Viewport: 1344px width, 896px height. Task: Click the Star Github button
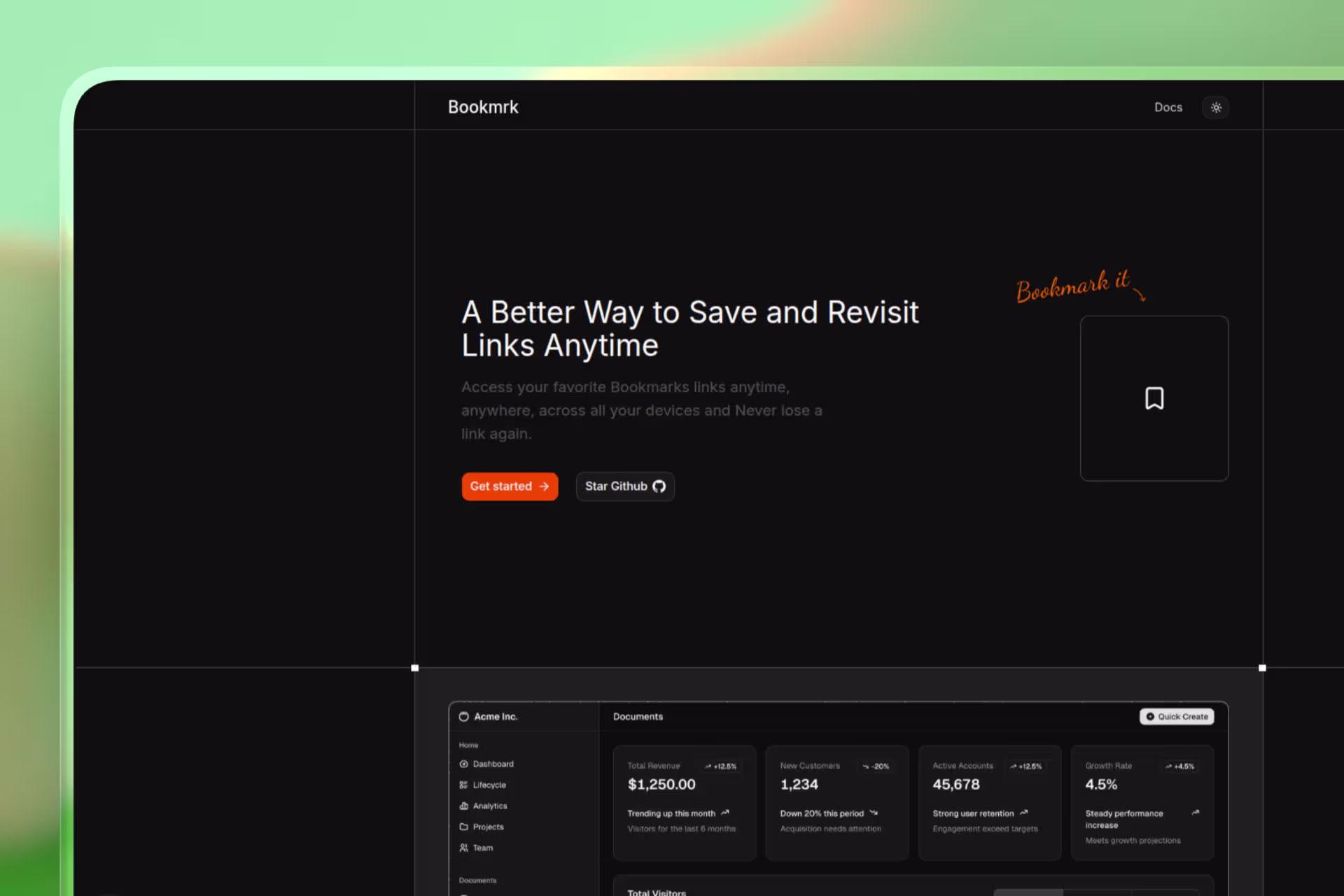tap(625, 486)
